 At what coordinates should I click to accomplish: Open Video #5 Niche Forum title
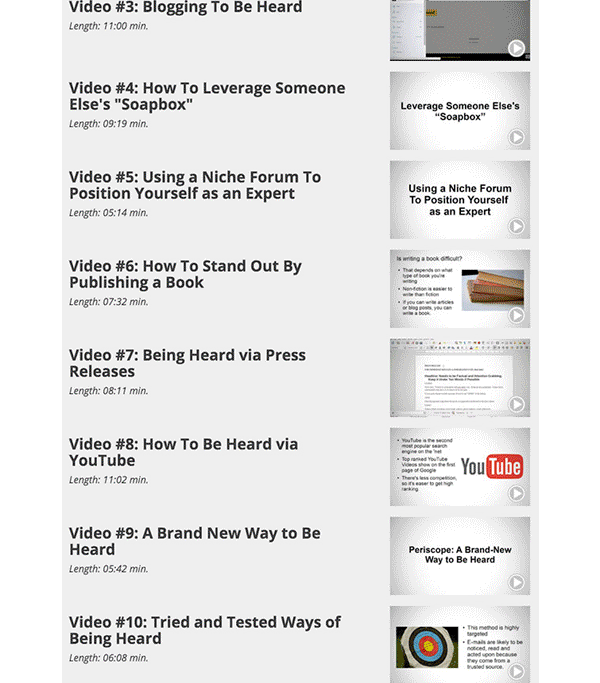[x=195, y=185]
